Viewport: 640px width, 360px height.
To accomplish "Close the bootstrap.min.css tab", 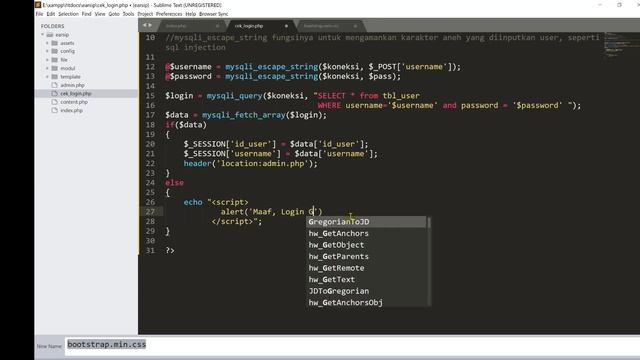I will pyautogui.click(x=355, y=26).
